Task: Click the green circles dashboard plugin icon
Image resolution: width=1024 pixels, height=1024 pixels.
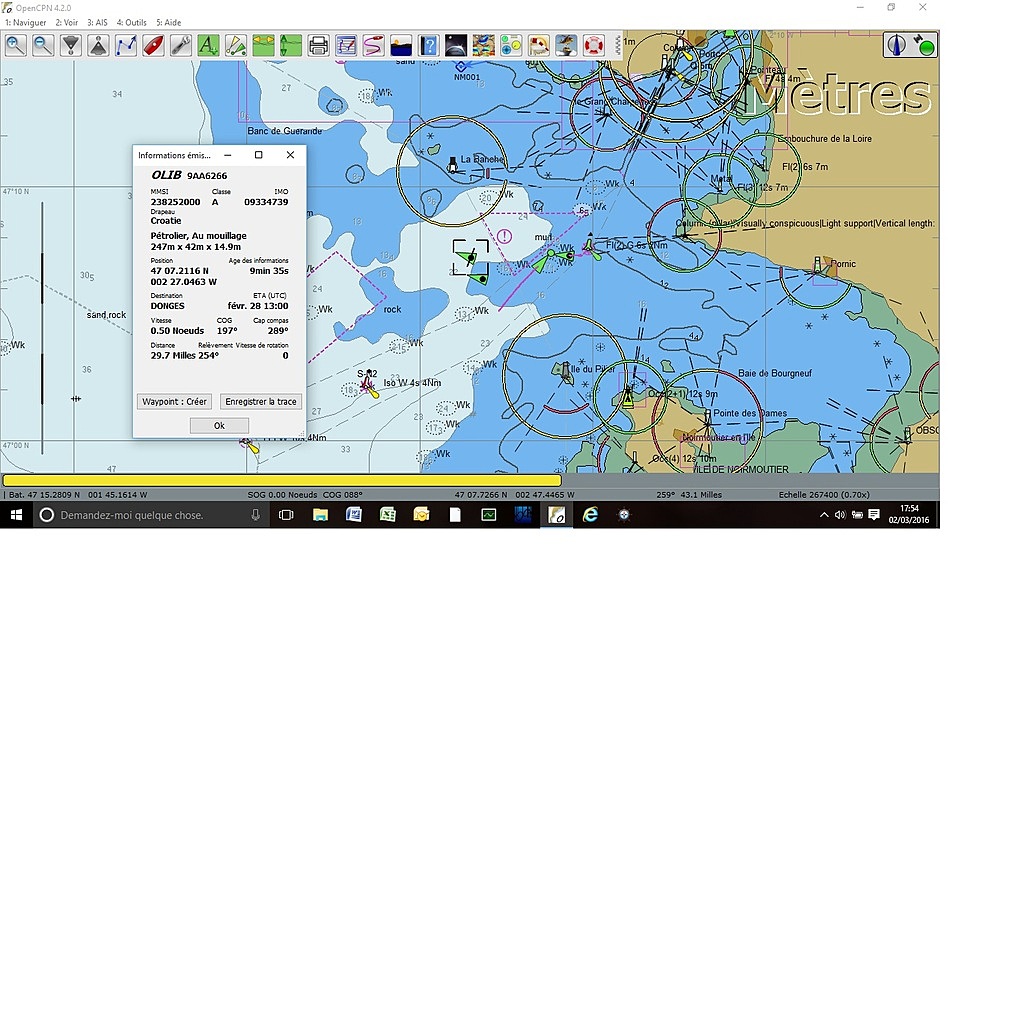Action: click(x=511, y=45)
